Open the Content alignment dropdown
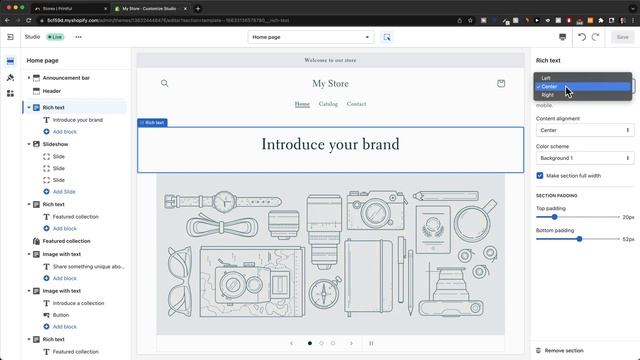The height and width of the screenshot is (360, 640). click(584, 130)
